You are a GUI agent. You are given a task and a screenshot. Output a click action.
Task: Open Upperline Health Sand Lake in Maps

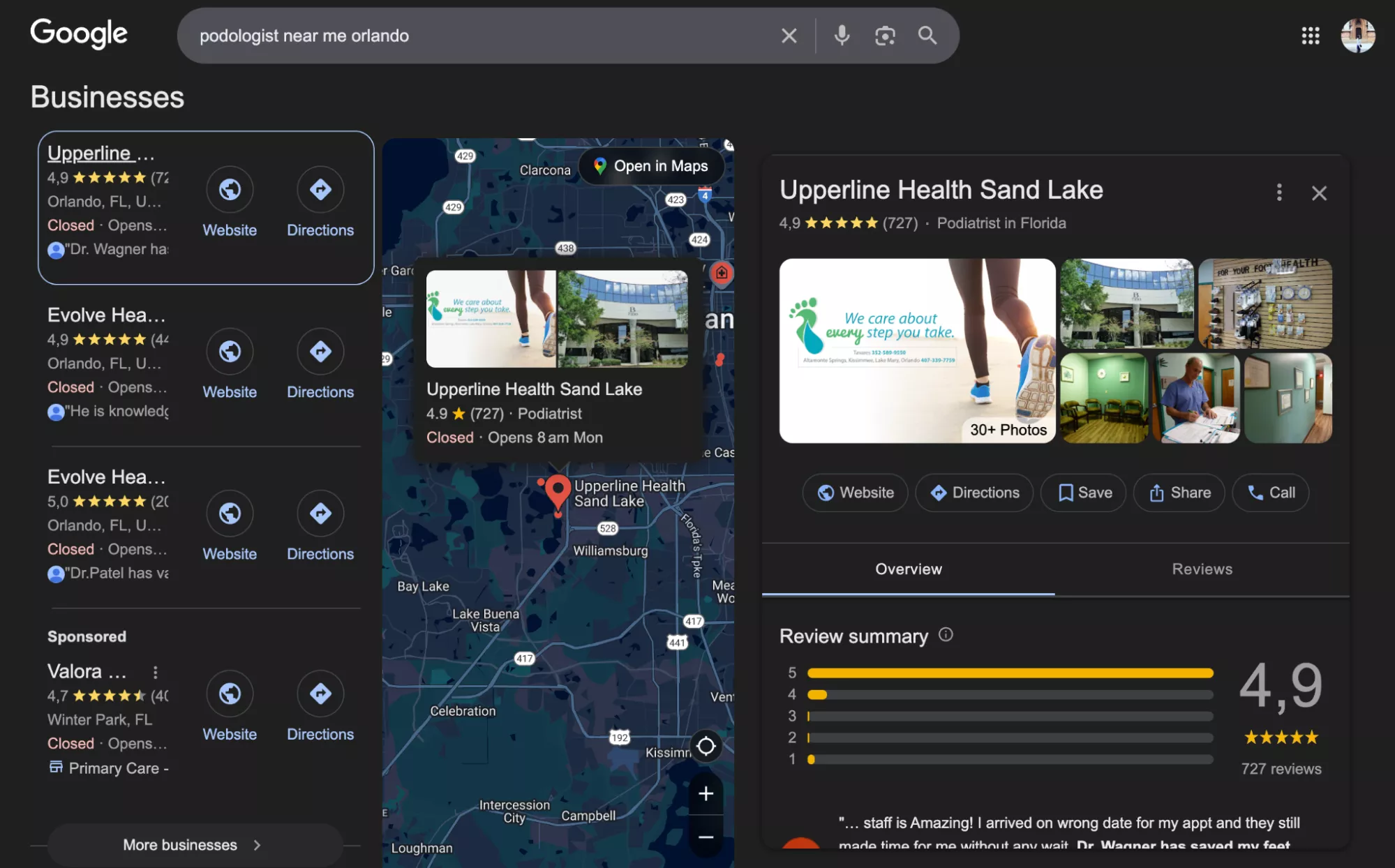tap(652, 166)
